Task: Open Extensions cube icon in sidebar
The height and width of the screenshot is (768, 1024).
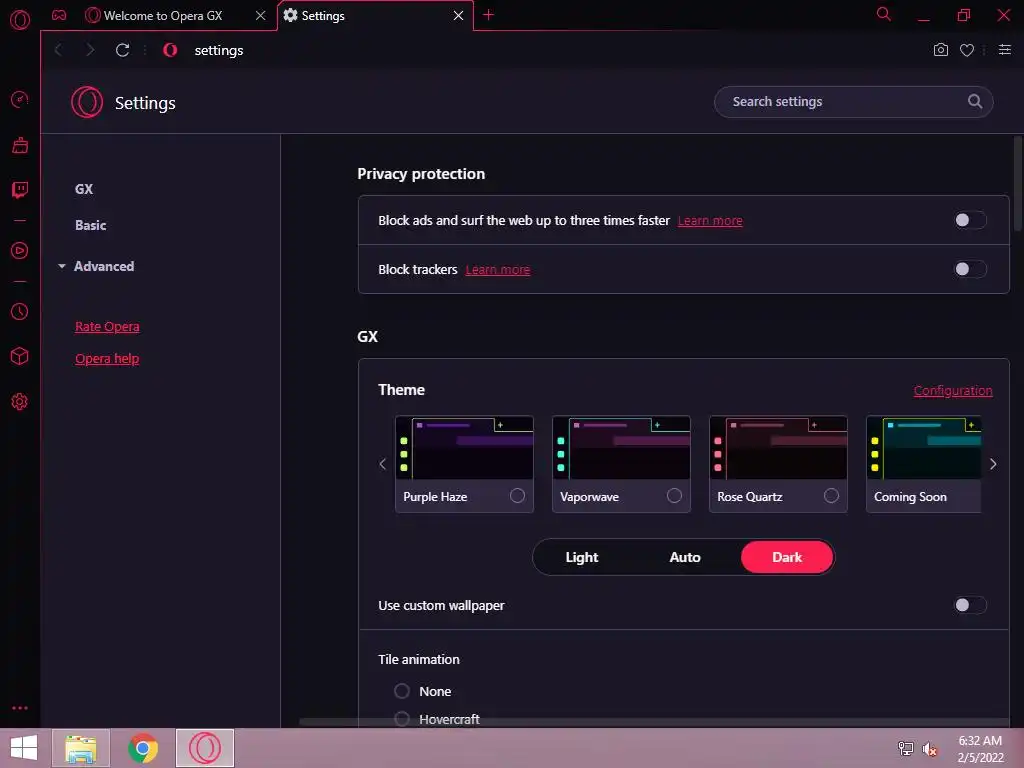Action: (20, 356)
